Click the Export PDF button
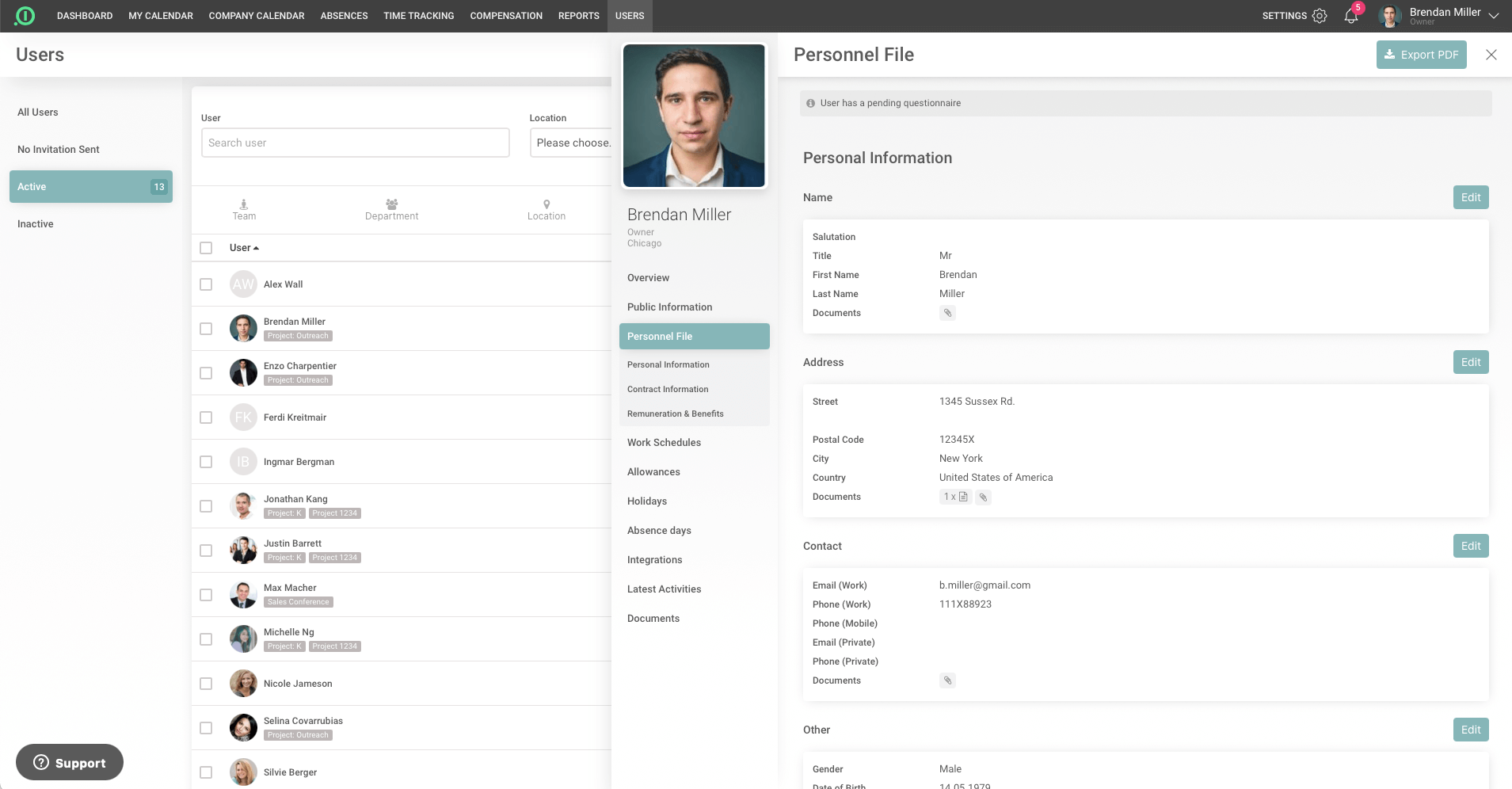1512x789 pixels. click(x=1421, y=55)
